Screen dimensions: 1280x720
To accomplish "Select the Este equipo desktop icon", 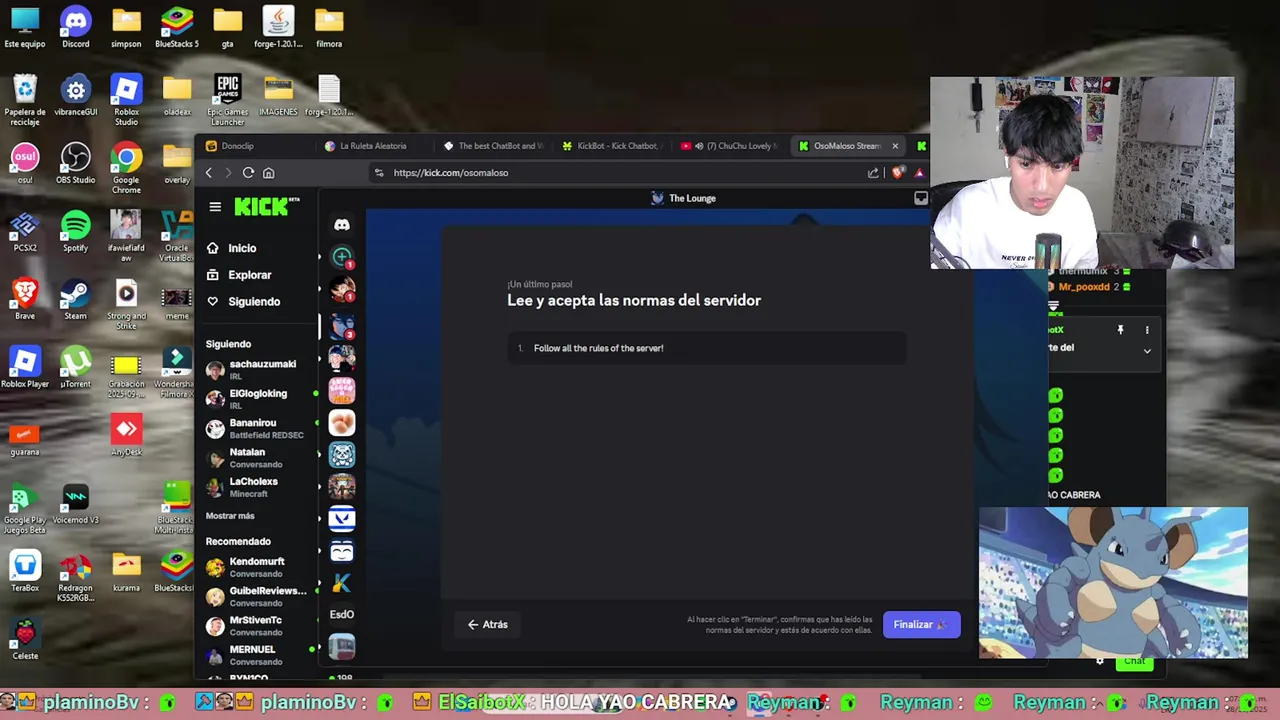I will pos(25,27).
